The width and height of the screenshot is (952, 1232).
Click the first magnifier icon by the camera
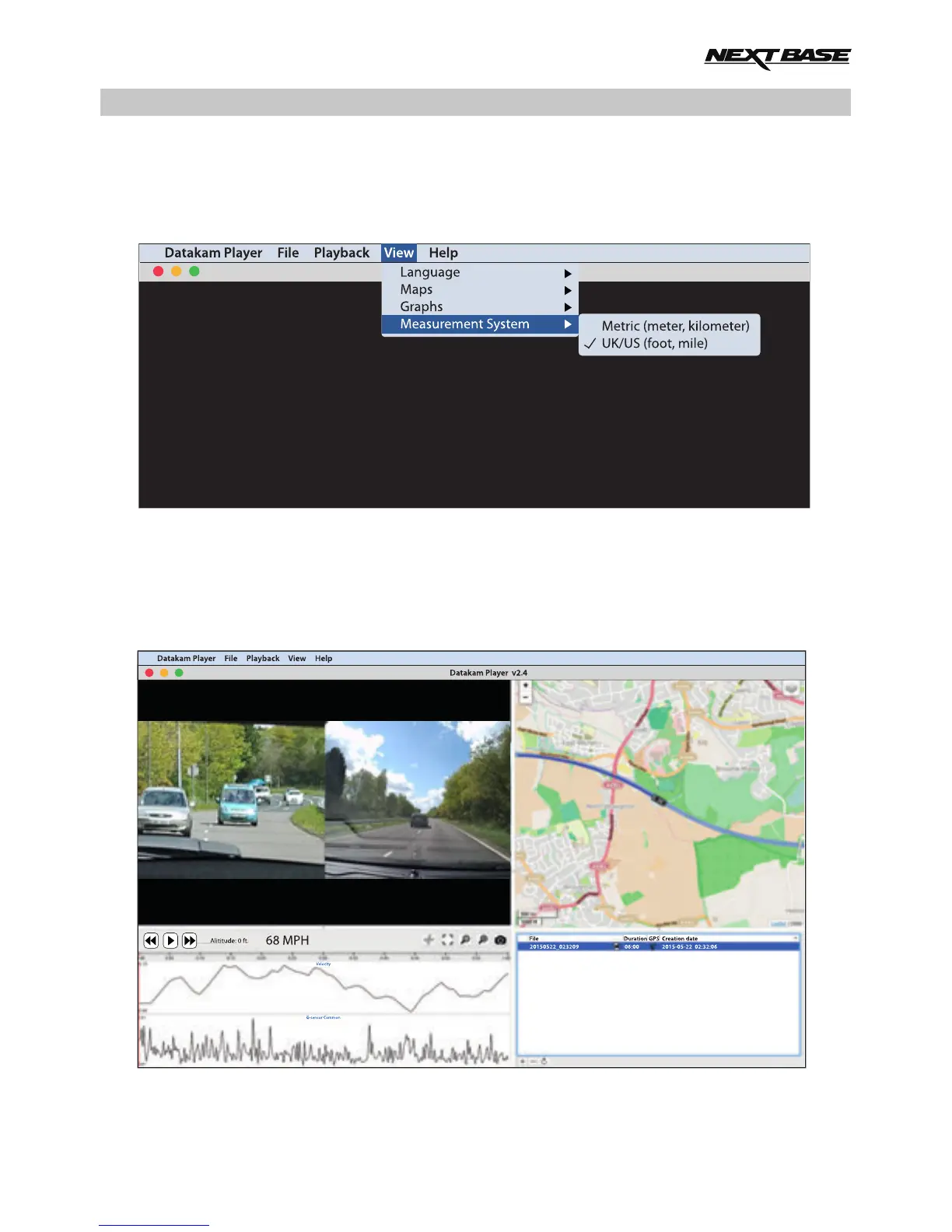click(465, 940)
